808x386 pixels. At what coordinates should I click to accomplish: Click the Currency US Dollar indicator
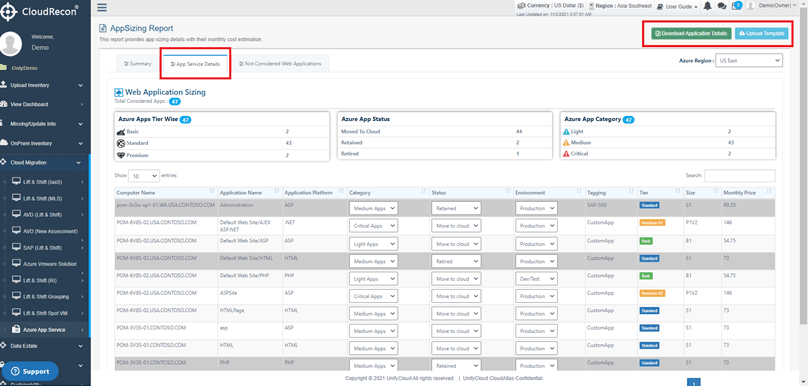550,6
